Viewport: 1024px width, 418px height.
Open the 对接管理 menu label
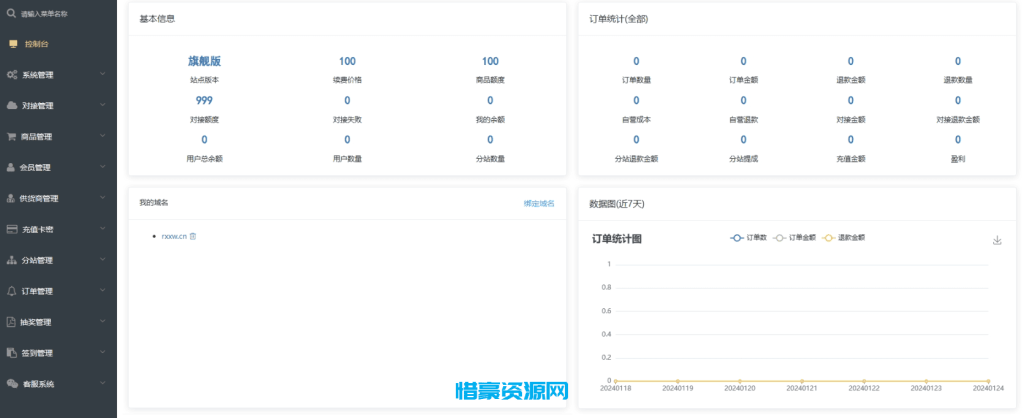[38, 106]
